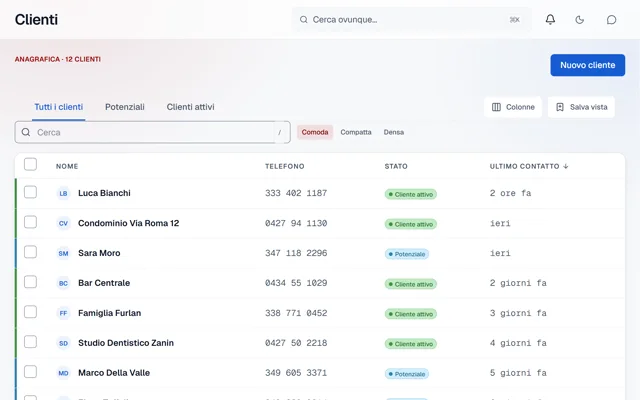Image resolution: width=640 pixels, height=400 pixels.
Task: Click the '4 giorni fa' contact time
Action: pyautogui.click(x=518, y=343)
